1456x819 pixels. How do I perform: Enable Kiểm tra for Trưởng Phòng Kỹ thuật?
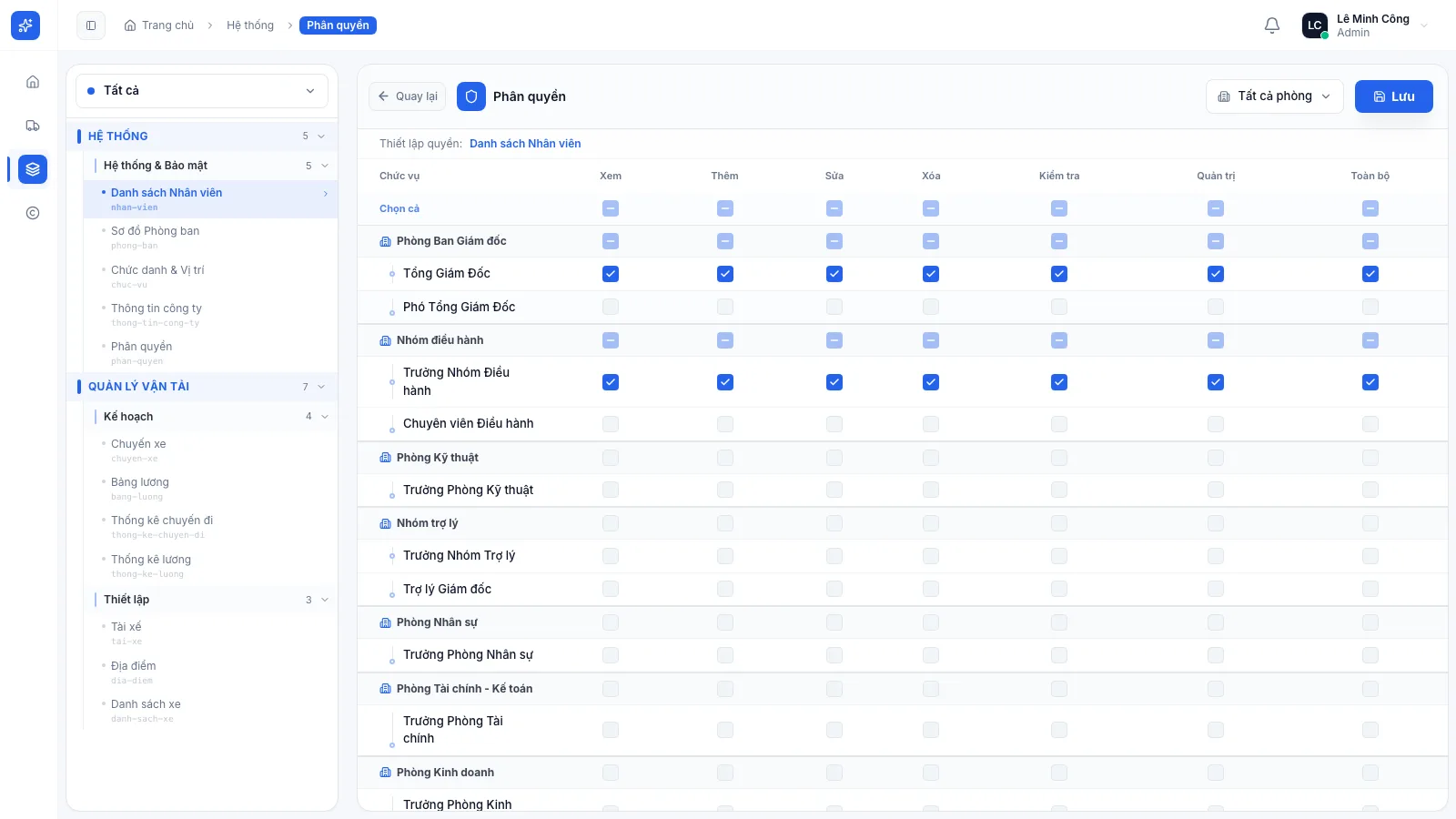coord(1059,490)
